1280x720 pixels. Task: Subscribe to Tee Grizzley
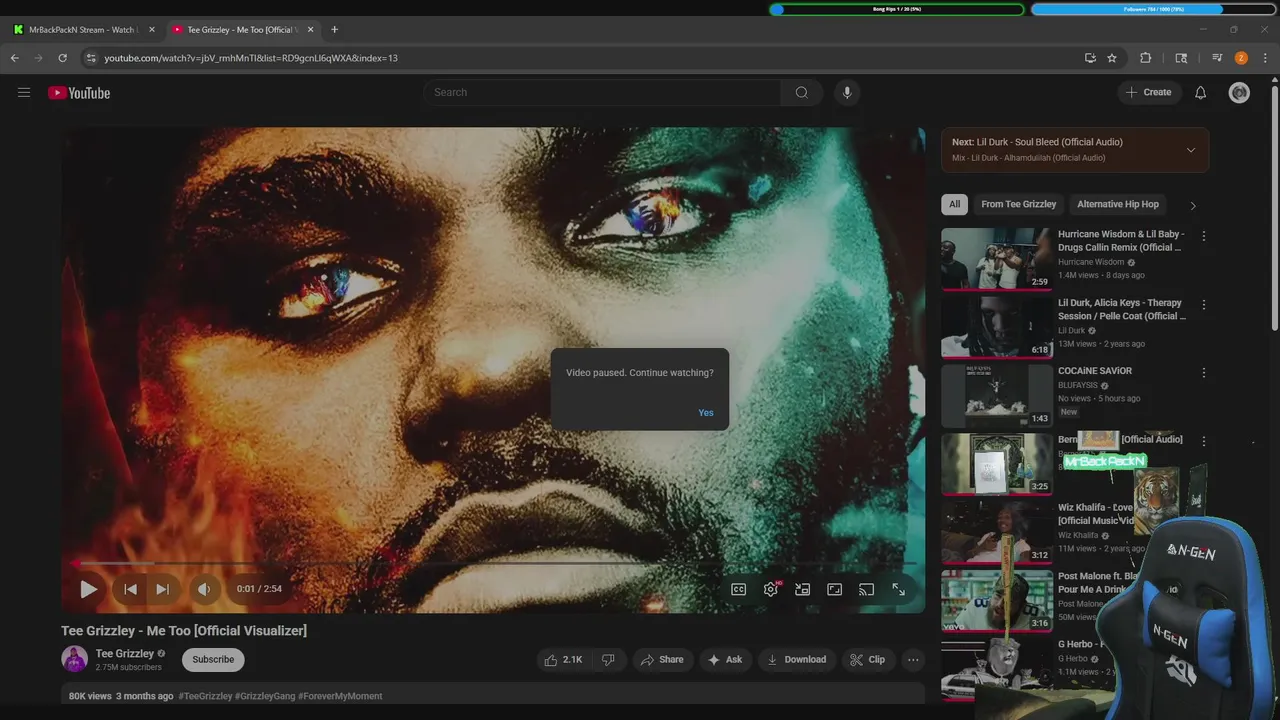click(213, 660)
